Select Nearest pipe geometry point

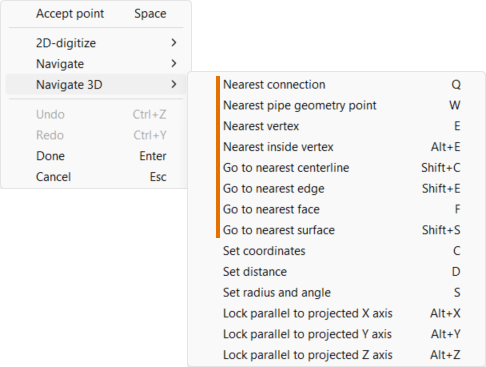(337, 105)
